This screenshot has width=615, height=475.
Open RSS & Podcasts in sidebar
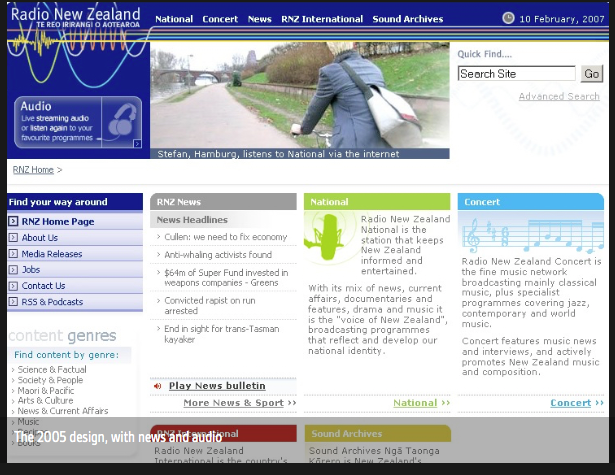(x=52, y=302)
